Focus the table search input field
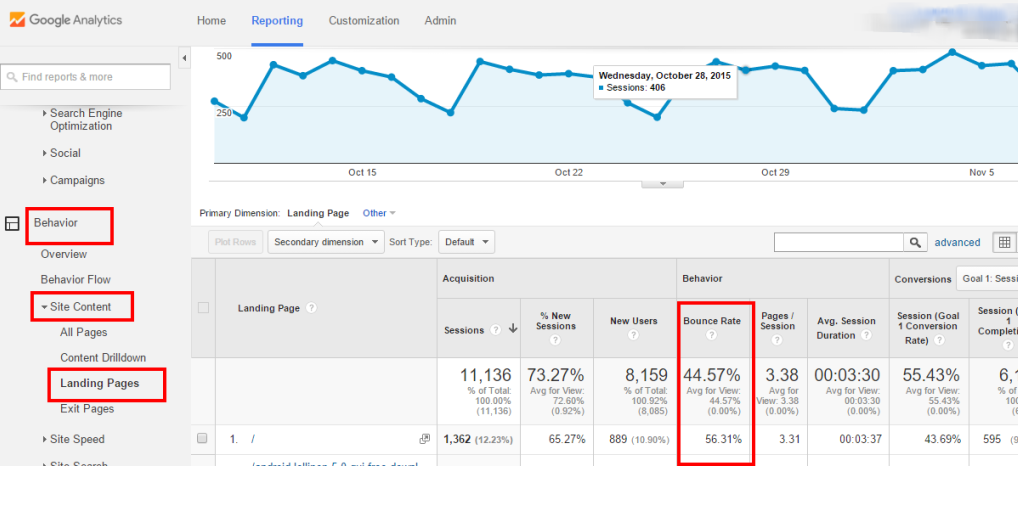Viewport: 1018px width, 513px height. 839,242
